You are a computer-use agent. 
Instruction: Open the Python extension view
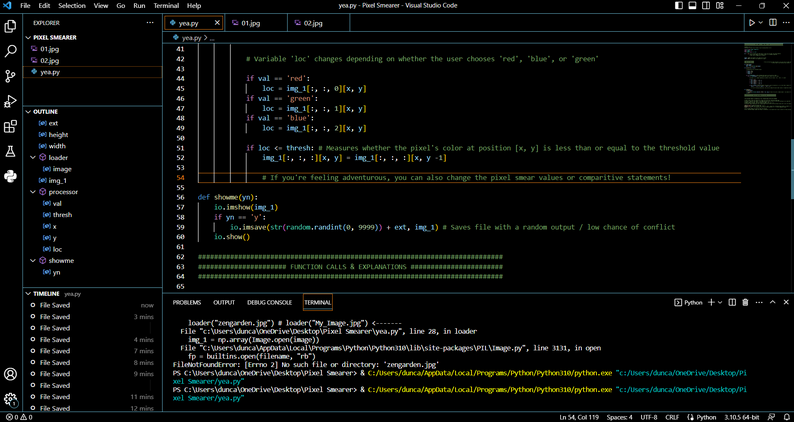(x=10, y=176)
